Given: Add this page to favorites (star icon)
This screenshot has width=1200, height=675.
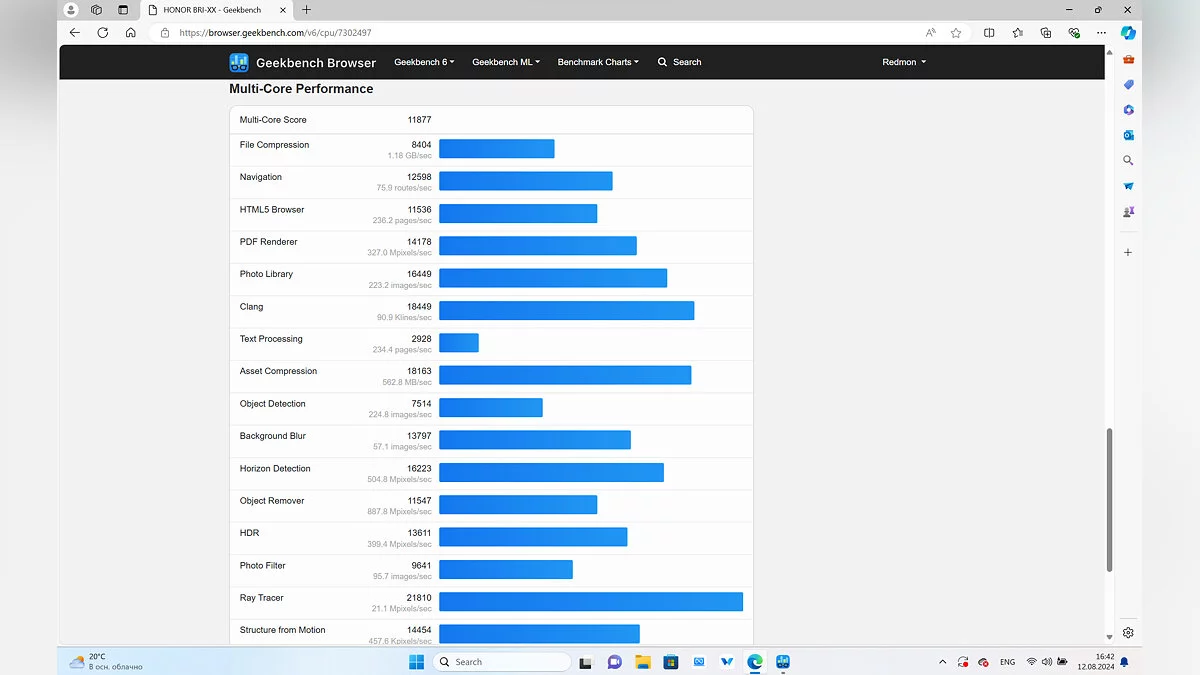Looking at the screenshot, I should [956, 33].
